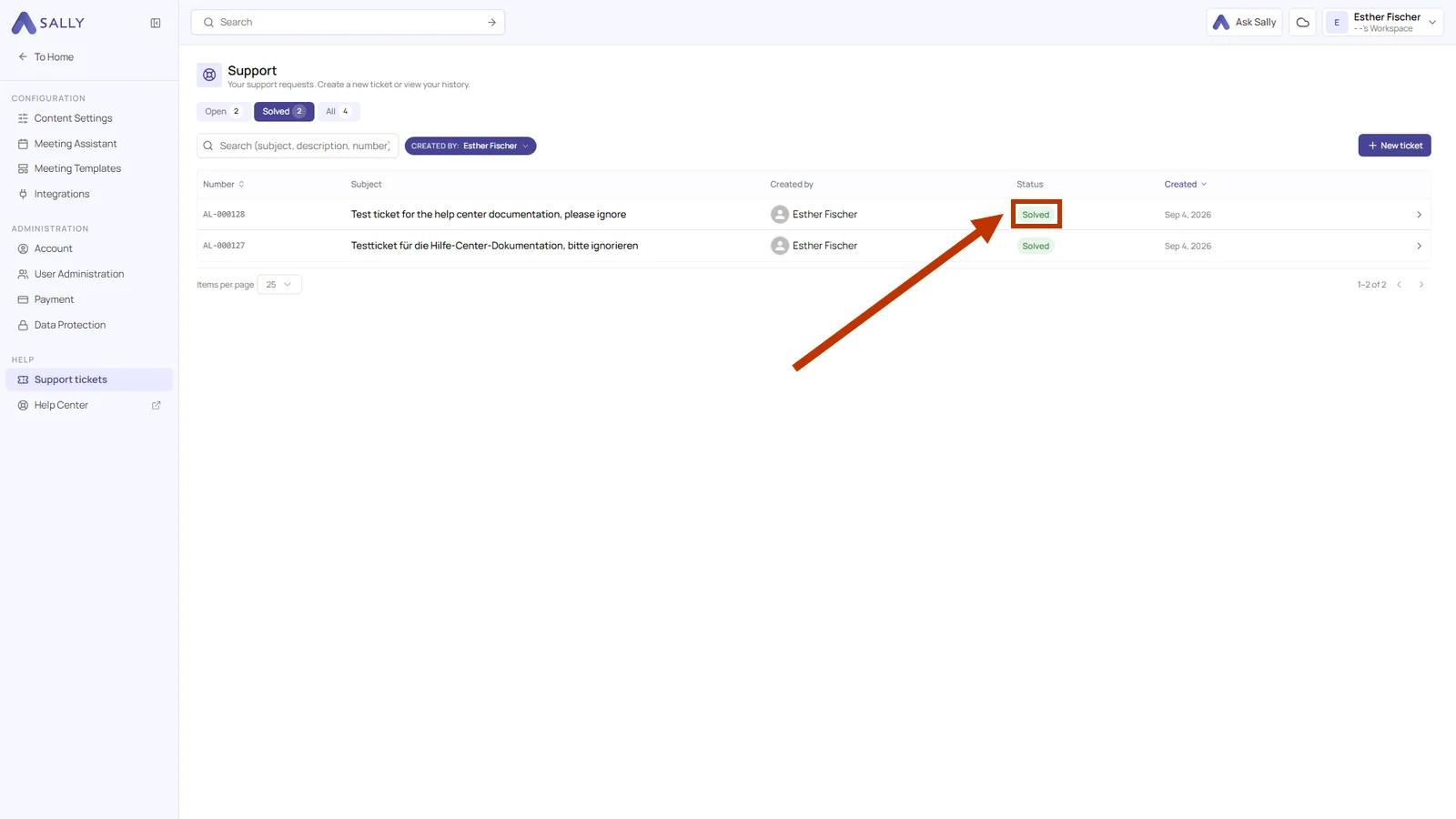This screenshot has width=1456, height=819.
Task: Go to the previous page arrow
Action: pyautogui.click(x=1400, y=285)
